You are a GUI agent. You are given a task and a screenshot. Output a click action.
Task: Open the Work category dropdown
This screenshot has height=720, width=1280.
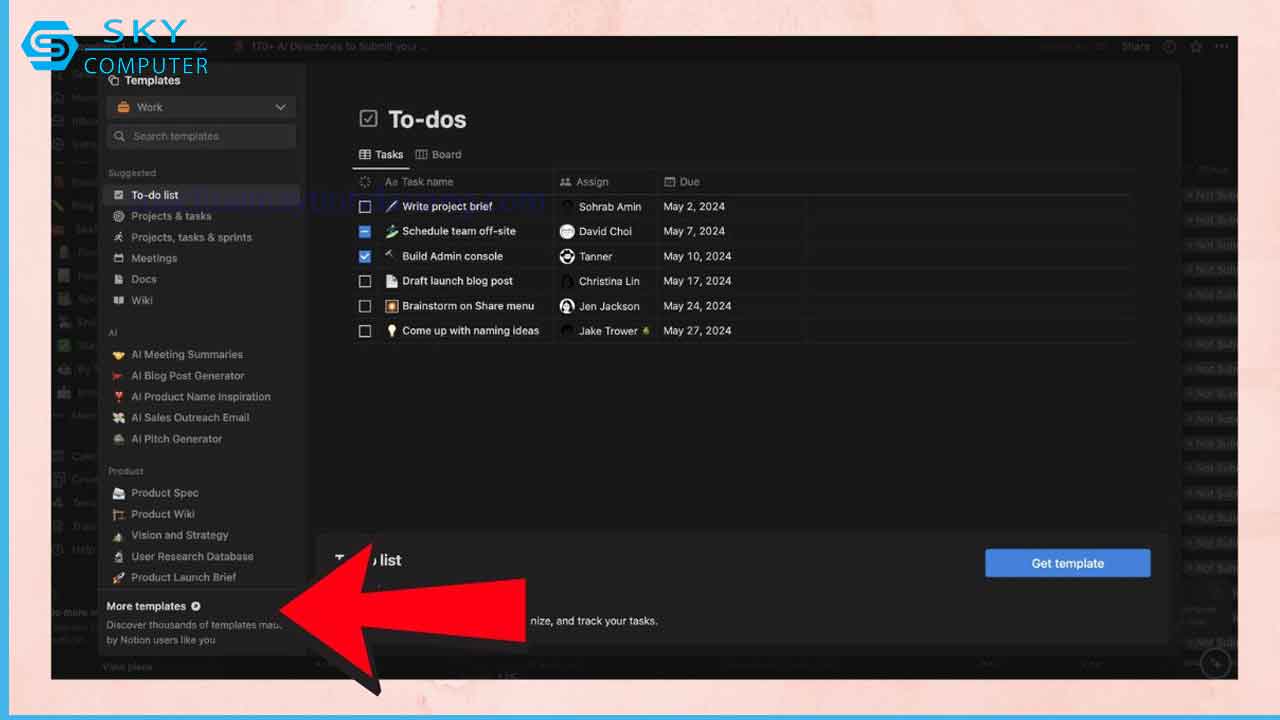point(201,107)
